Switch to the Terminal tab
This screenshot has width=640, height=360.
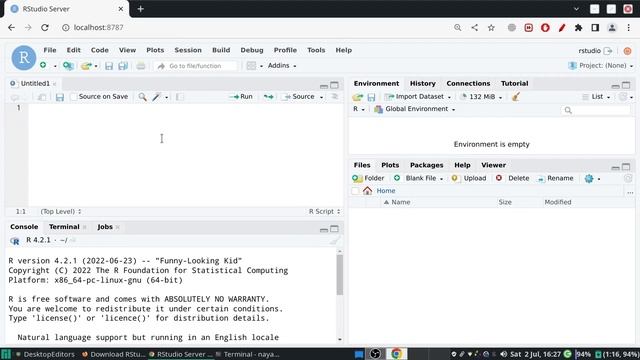pyautogui.click(x=64, y=227)
